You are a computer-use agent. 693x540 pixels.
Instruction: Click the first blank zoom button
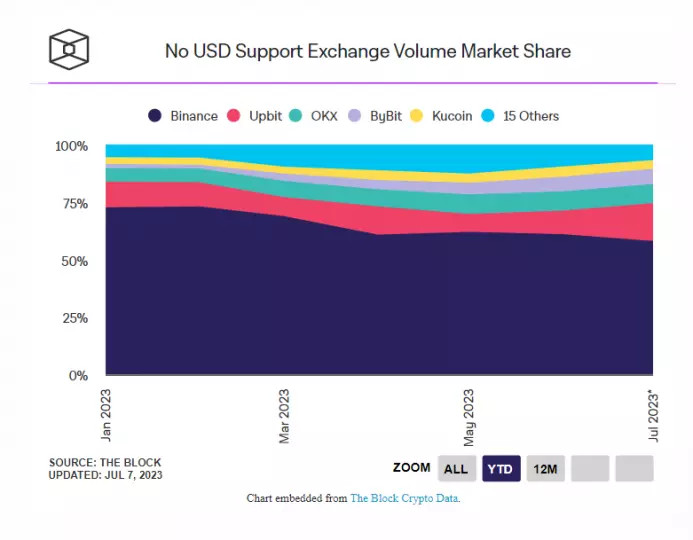[590, 468]
